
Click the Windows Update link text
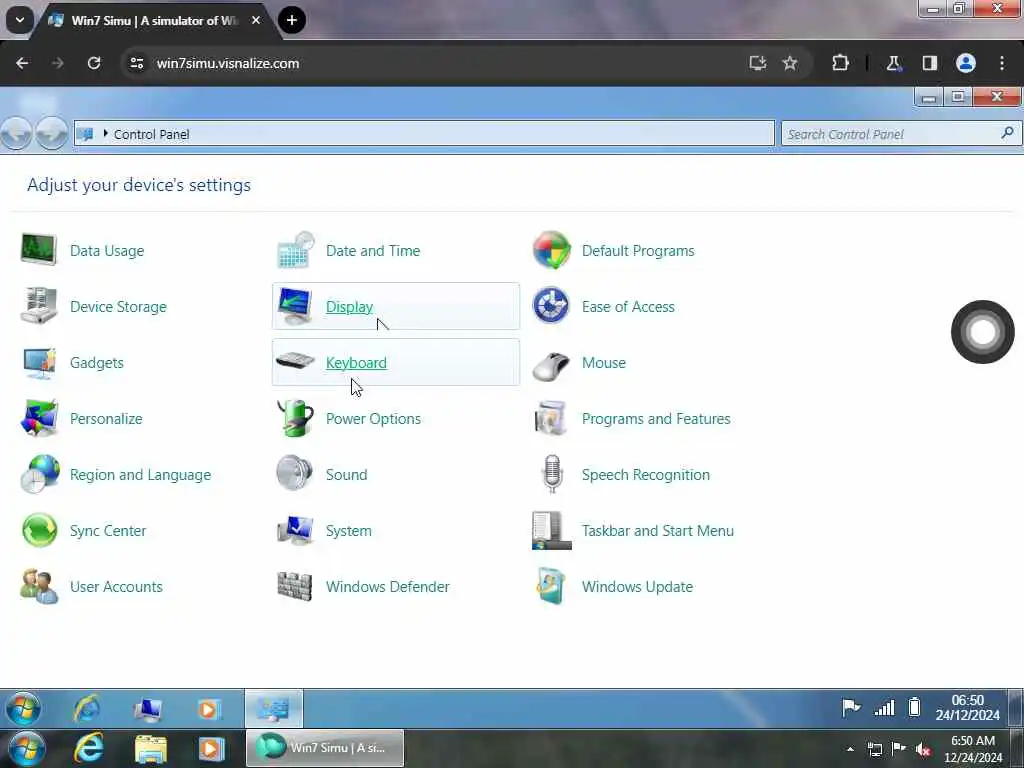[x=637, y=586]
